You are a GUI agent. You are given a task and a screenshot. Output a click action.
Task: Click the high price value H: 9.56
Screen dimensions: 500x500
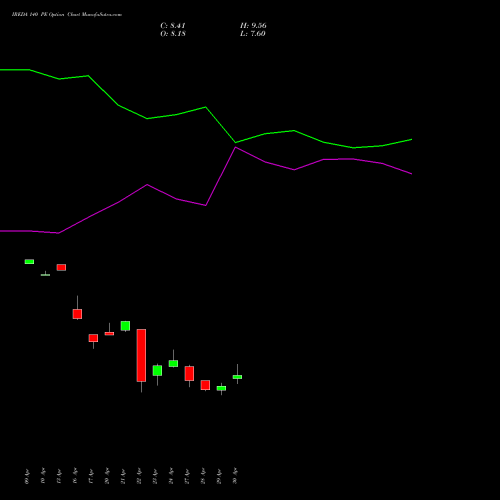(x=253, y=26)
